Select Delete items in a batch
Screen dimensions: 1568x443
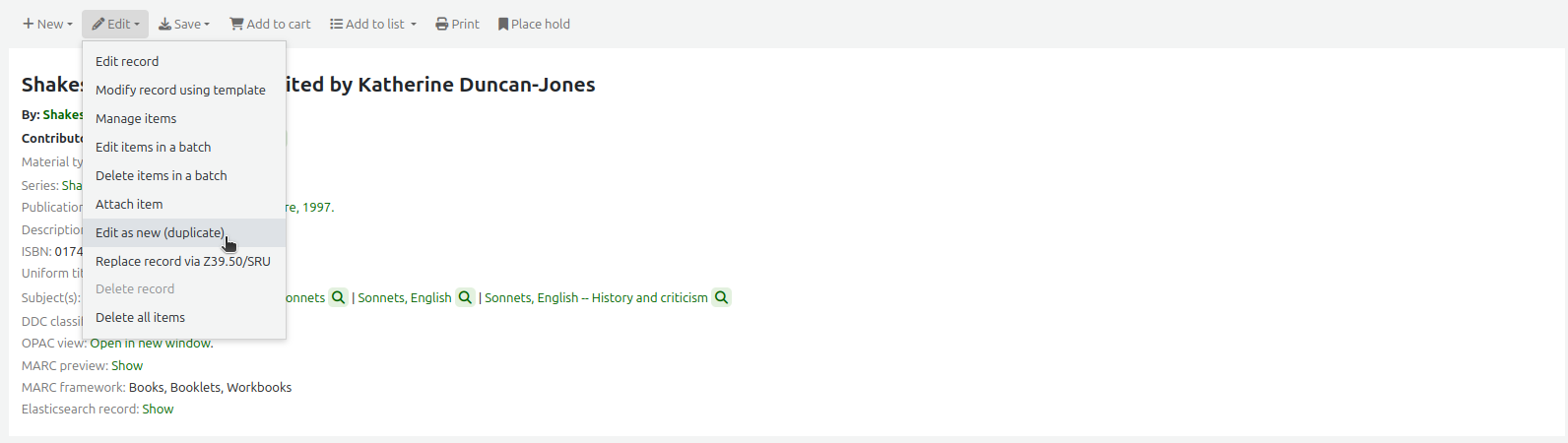(x=161, y=175)
